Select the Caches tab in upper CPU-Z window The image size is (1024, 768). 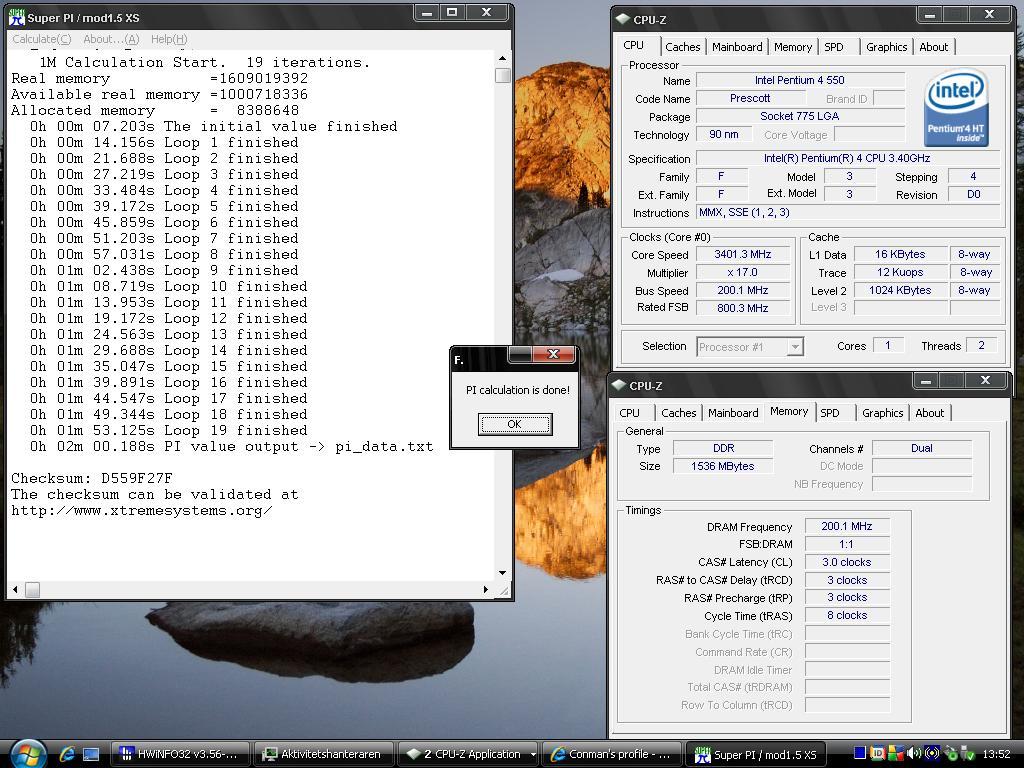pos(682,47)
